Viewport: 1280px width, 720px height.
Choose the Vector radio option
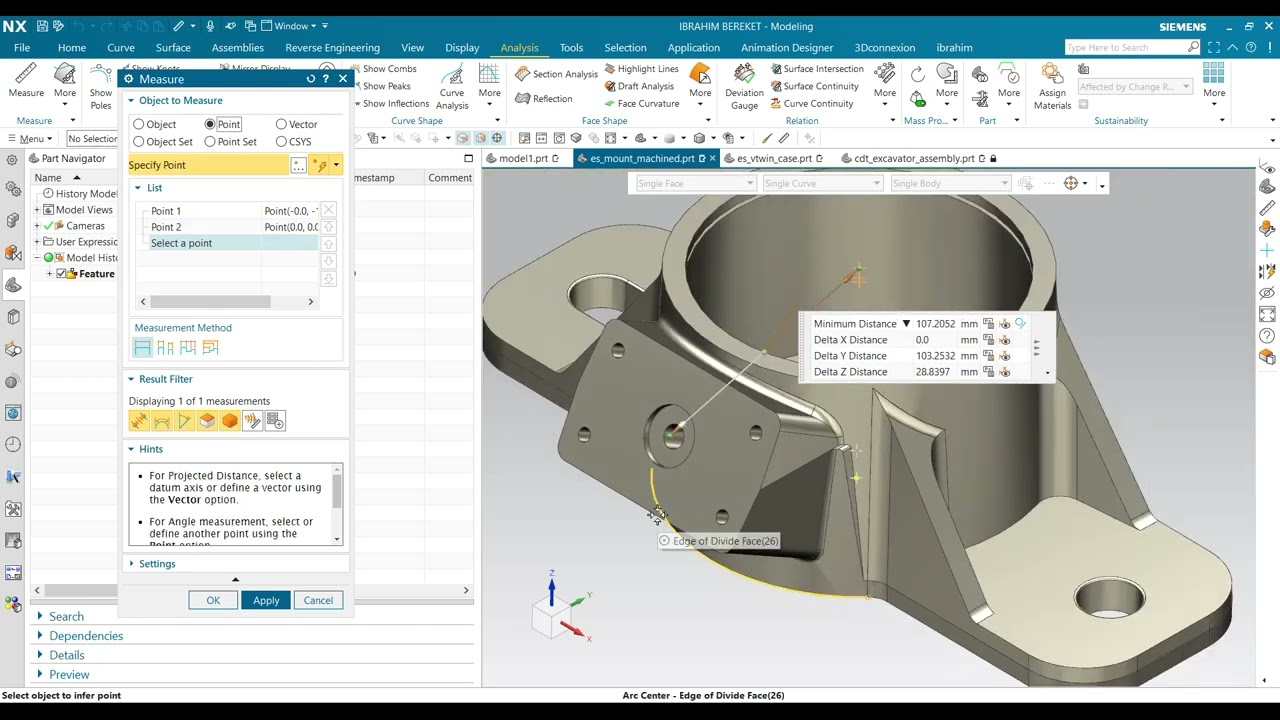[x=281, y=124]
